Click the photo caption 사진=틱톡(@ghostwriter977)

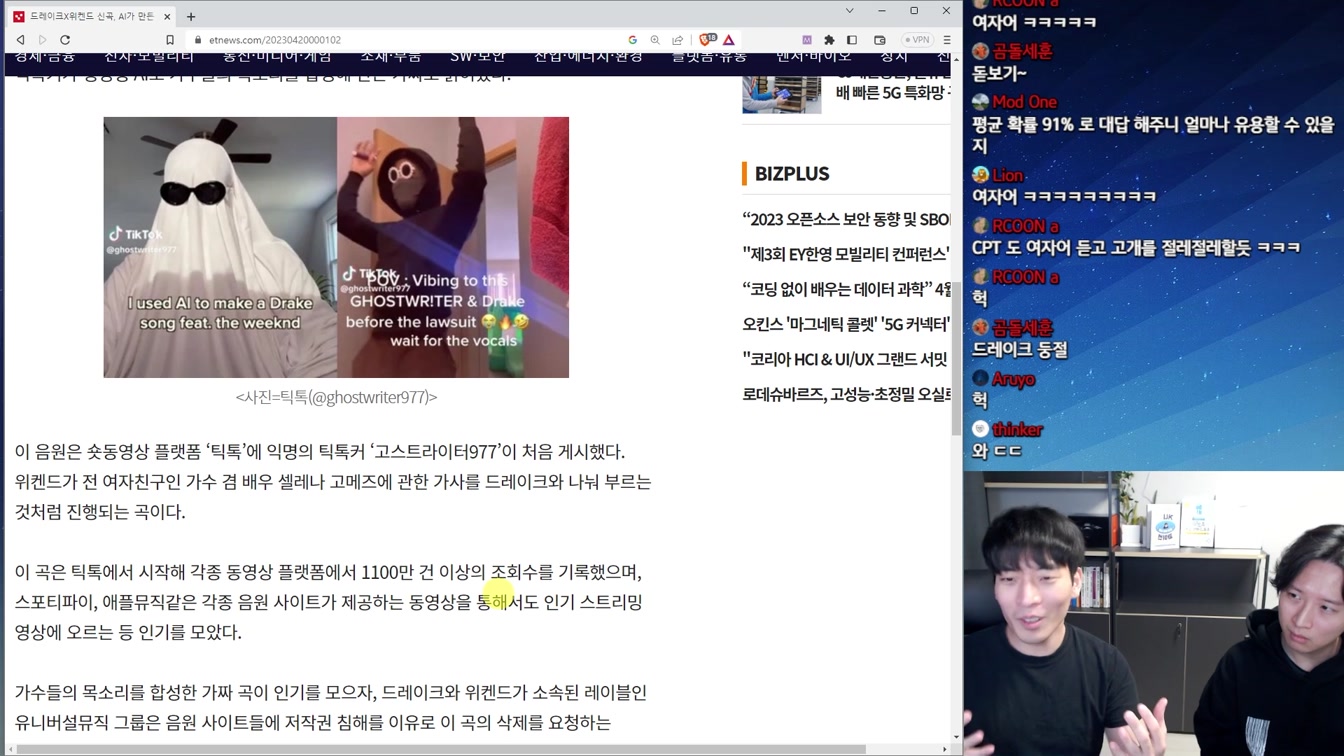click(336, 397)
